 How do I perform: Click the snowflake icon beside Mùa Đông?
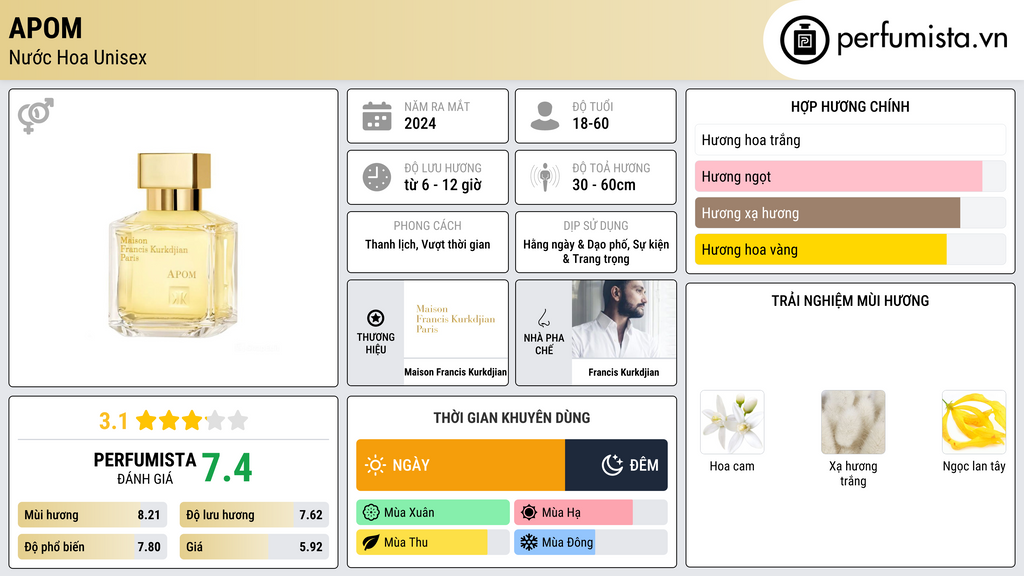tap(529, 542)
